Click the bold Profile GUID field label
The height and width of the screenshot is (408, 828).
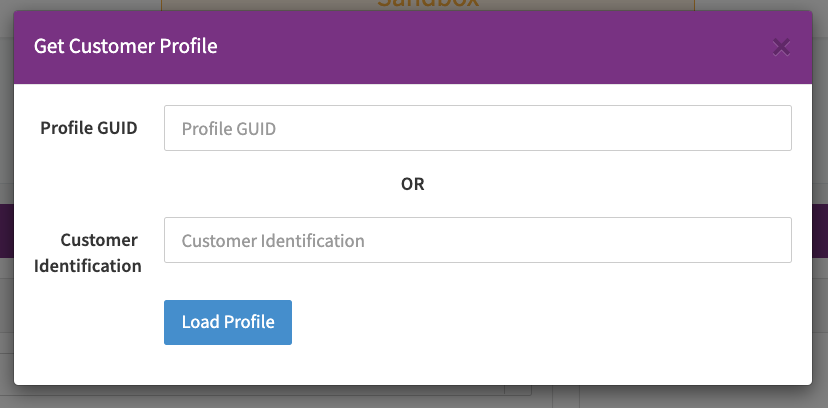pos(89,128)
